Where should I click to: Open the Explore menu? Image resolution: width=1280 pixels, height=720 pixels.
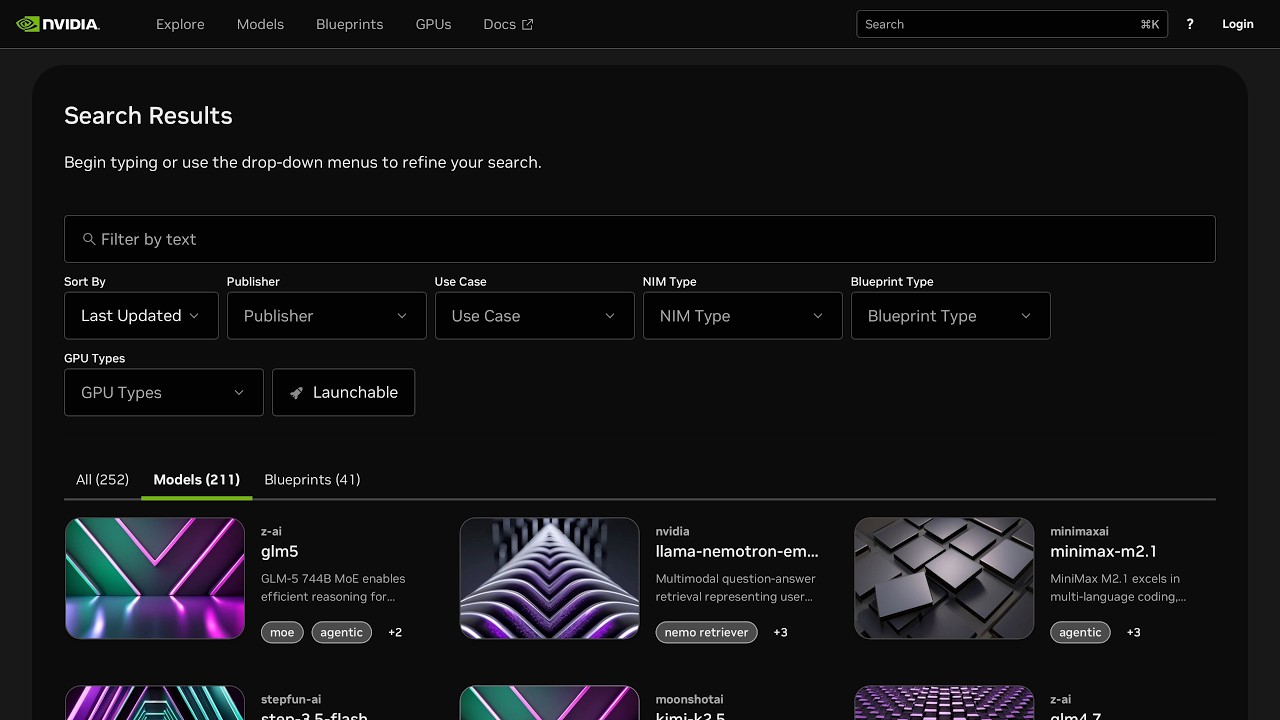[x=180, y=24]
